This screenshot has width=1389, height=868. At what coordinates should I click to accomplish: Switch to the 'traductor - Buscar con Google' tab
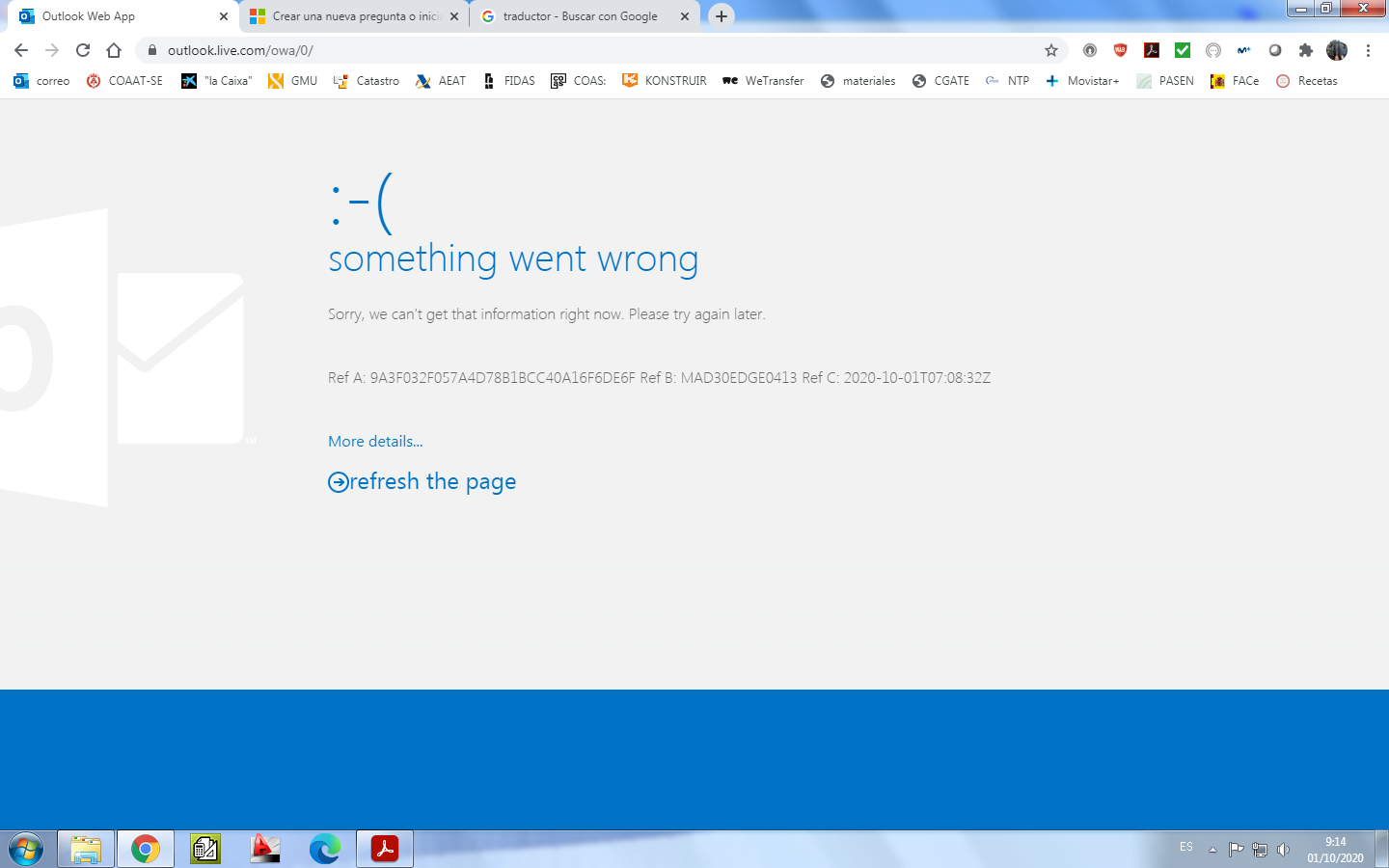click(584, 16)
